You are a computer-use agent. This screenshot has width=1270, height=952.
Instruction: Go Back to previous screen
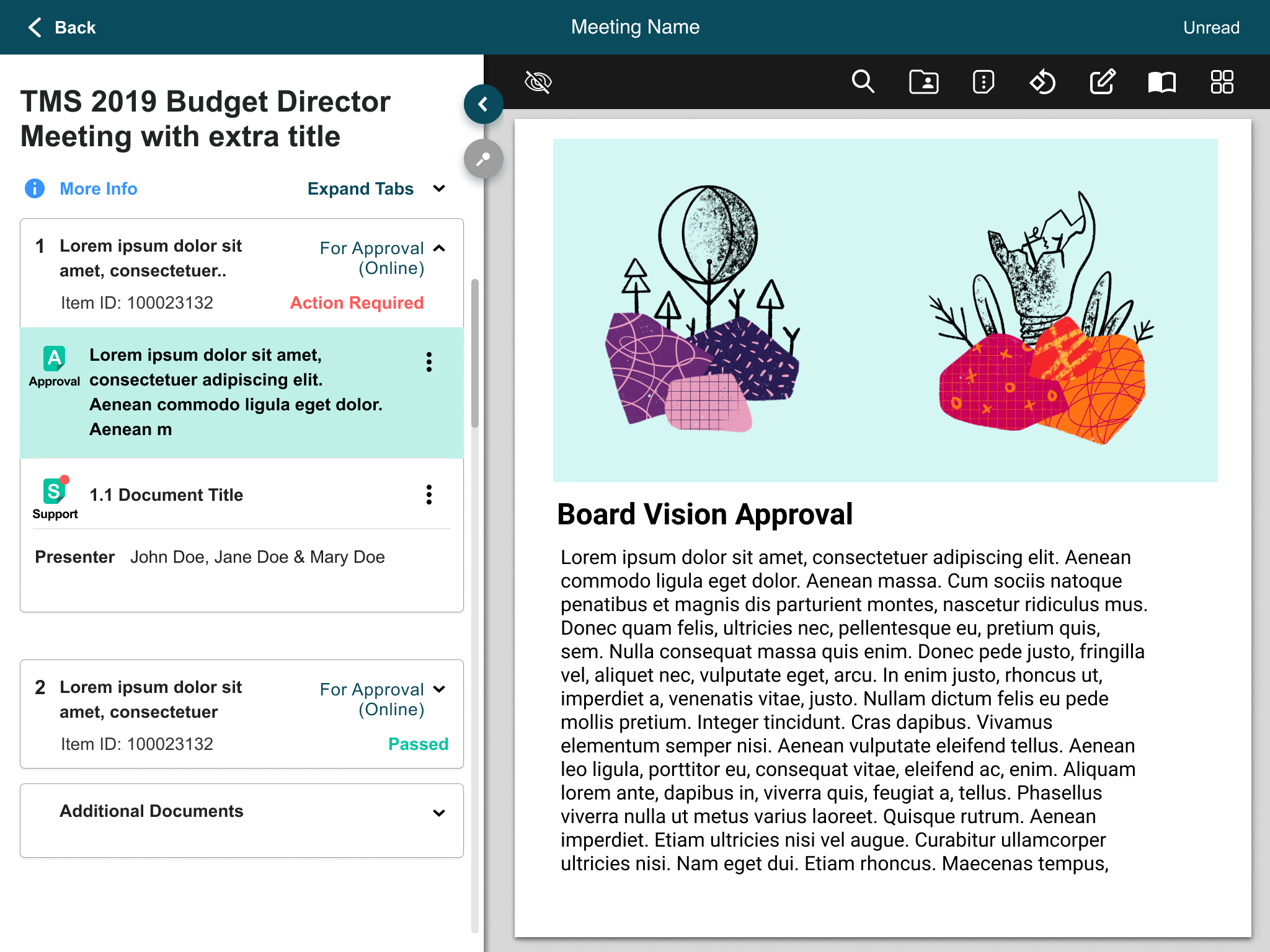pyautogui.click(x=62, y=27)
